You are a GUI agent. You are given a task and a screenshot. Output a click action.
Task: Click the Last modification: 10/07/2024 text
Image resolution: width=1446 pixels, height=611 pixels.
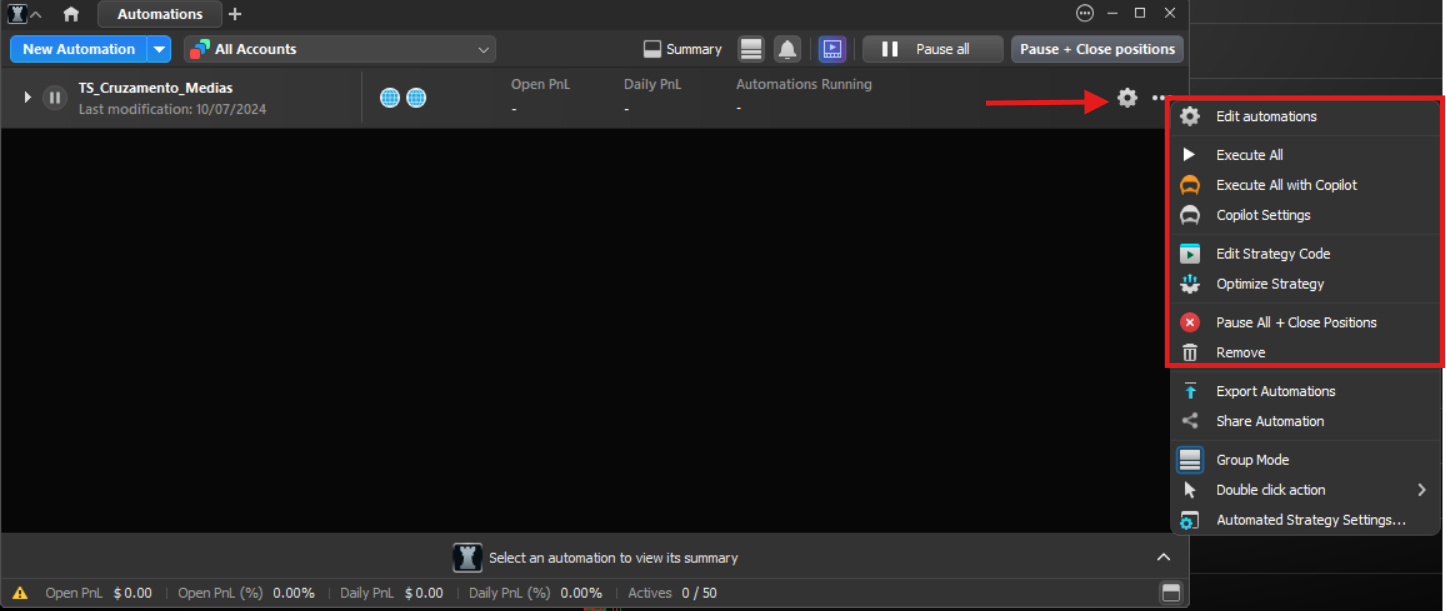173,109
